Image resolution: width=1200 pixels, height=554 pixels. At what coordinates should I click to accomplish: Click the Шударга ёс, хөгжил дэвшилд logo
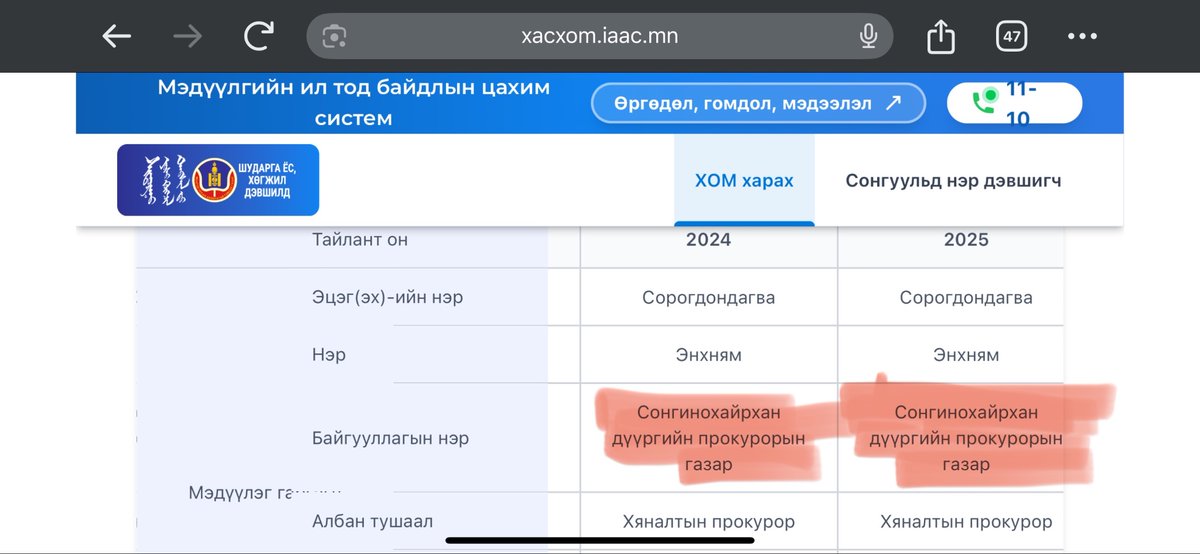[x=218, y=180]
